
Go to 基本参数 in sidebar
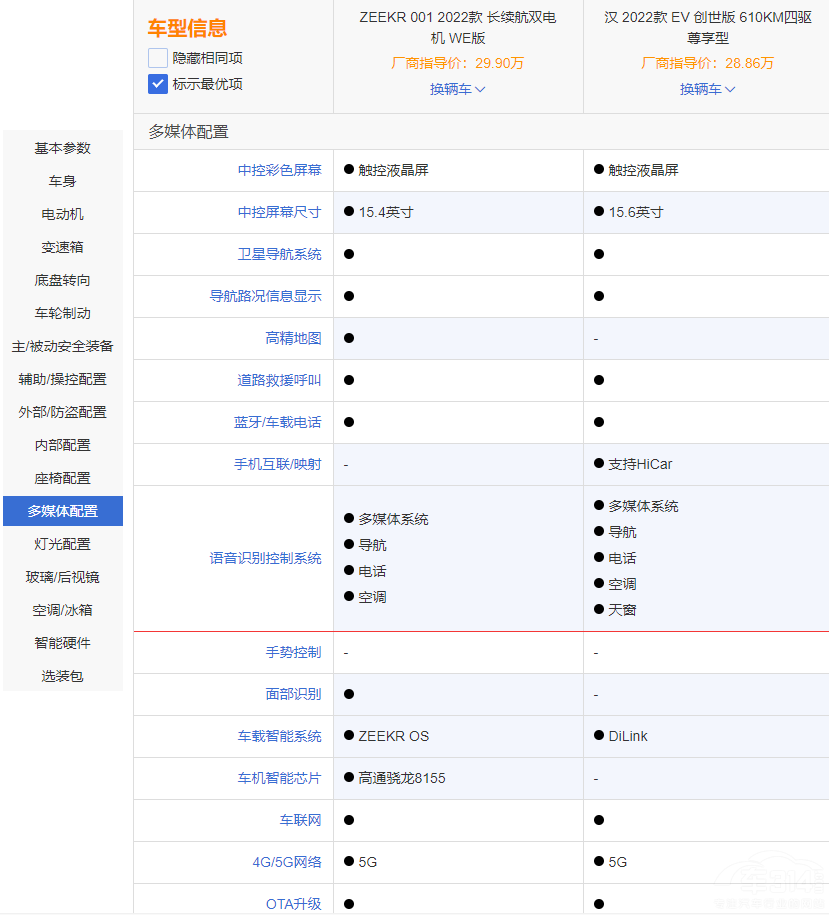tap(63, 148)
